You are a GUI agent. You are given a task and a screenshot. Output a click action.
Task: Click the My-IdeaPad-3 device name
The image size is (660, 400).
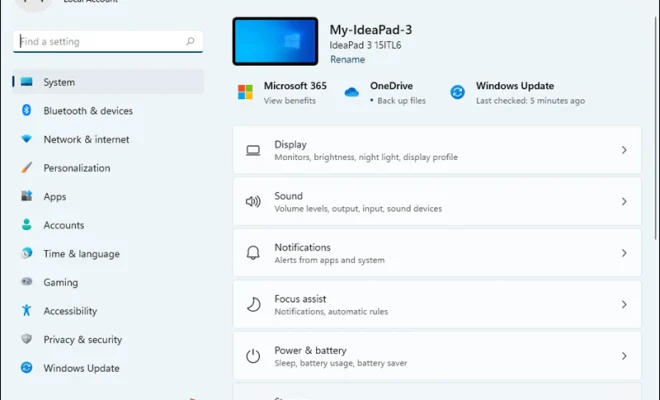[370, 30]
